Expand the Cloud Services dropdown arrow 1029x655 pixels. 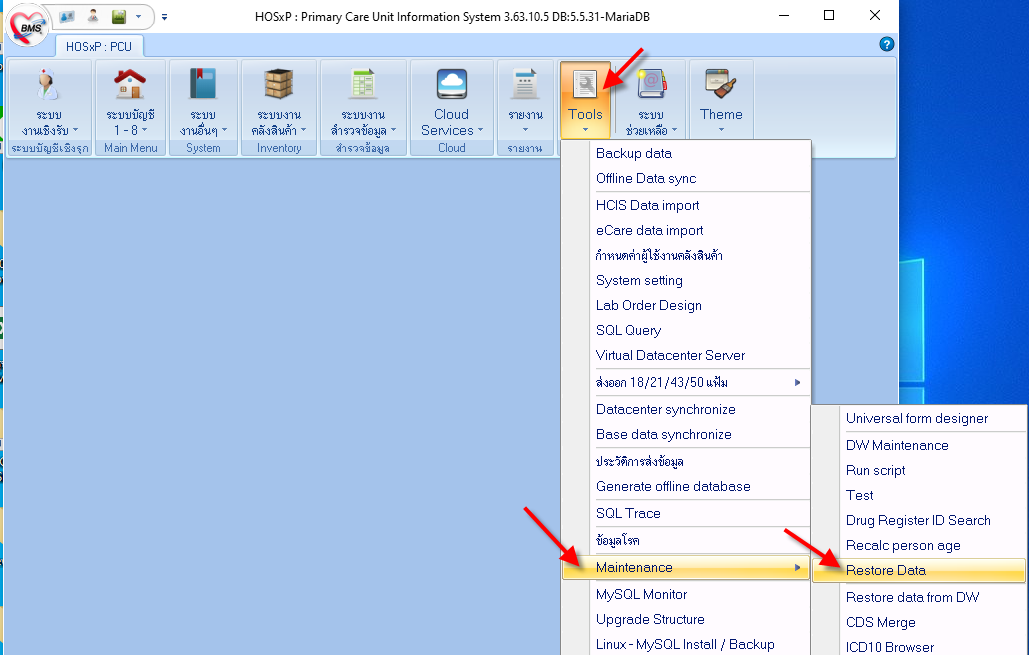pos(480,130)
